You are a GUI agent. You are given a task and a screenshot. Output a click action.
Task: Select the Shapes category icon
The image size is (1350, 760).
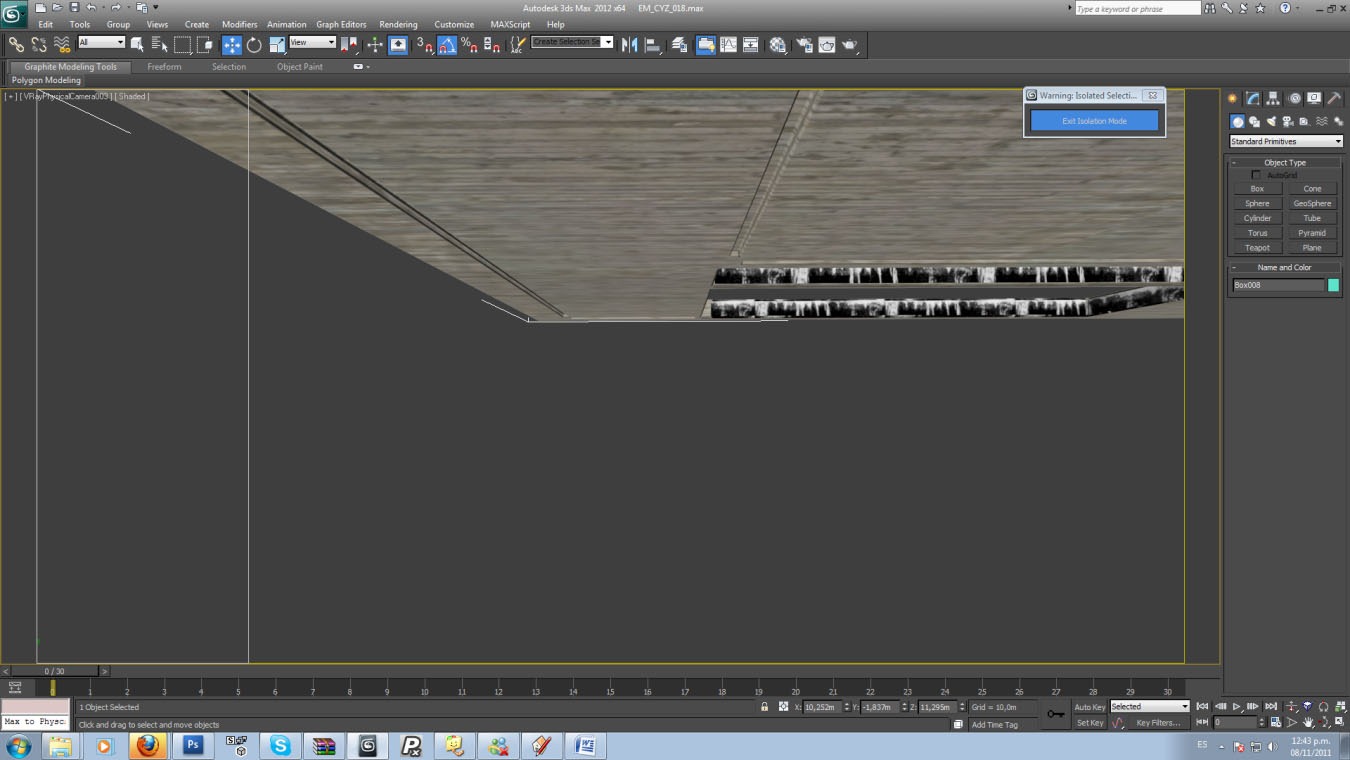pyautogui.click(x=1254, y=121)
